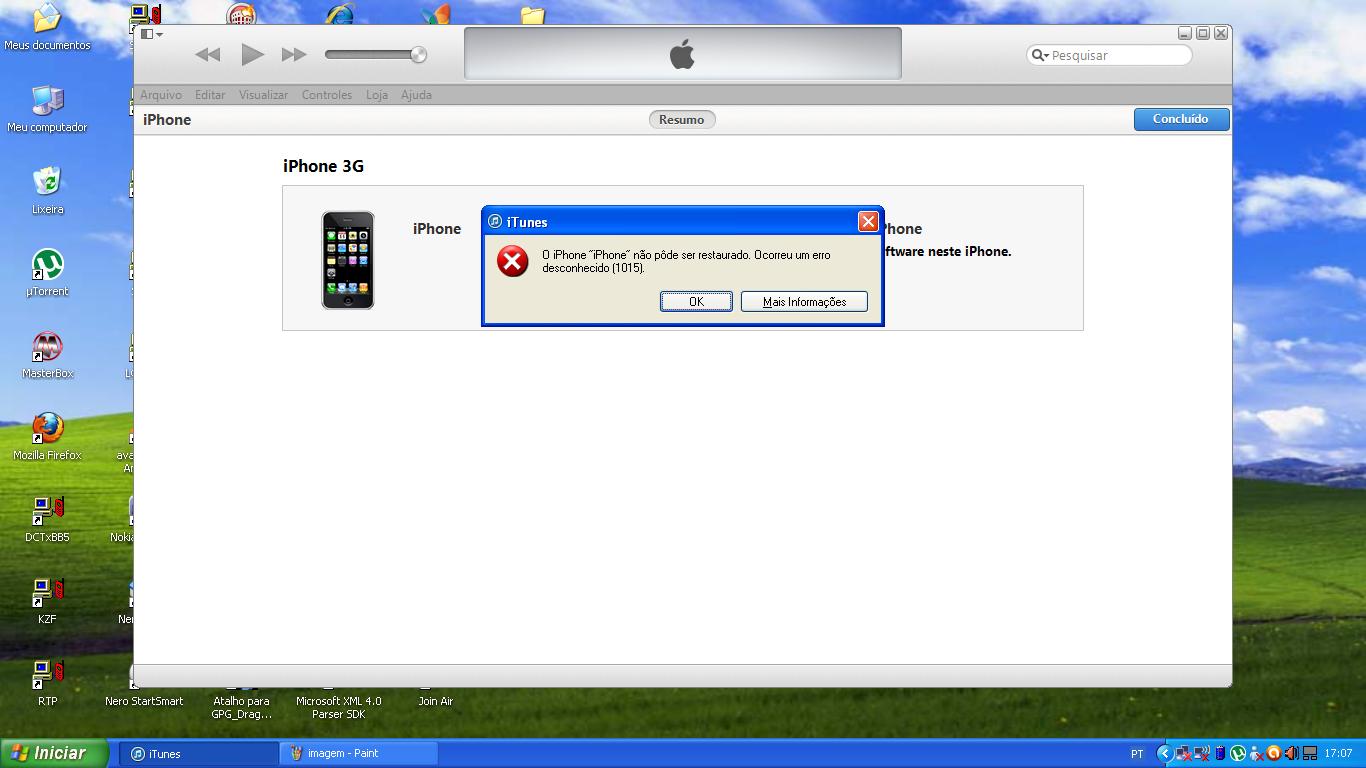Open the search magnifier options dropdown
The width and height of the screenshot is (1366, 768).
tap(1040, 55)
